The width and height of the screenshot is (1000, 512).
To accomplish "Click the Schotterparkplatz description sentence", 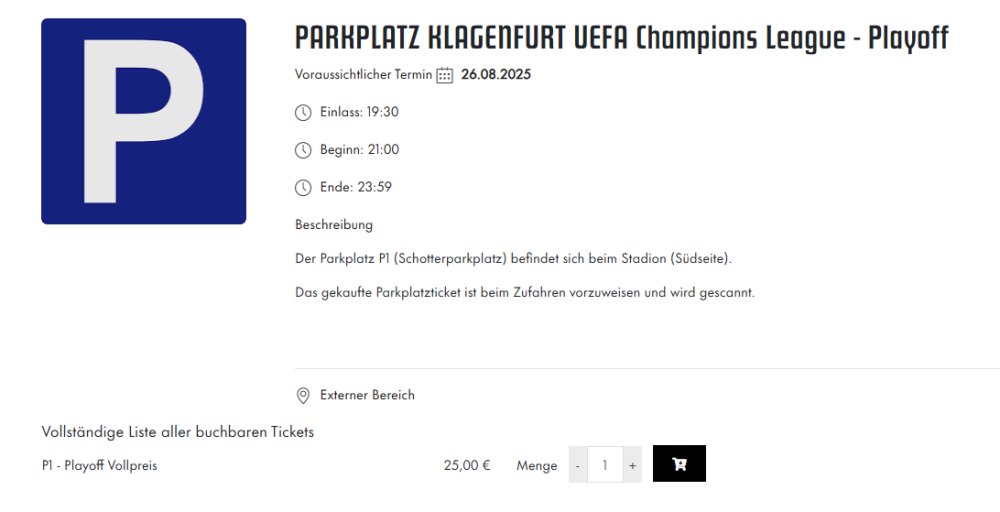I will (x=514, y=259).
